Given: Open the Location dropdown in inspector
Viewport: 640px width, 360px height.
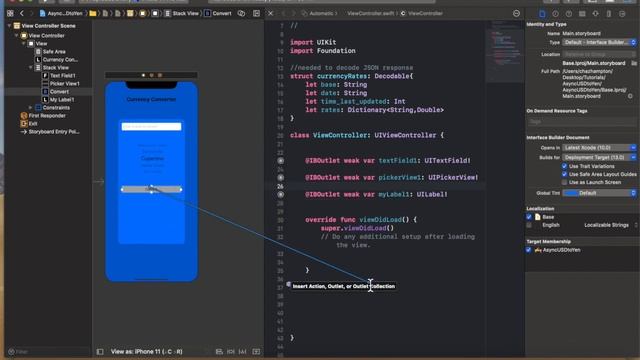Looking at the screenshot, I should point(599,54).
